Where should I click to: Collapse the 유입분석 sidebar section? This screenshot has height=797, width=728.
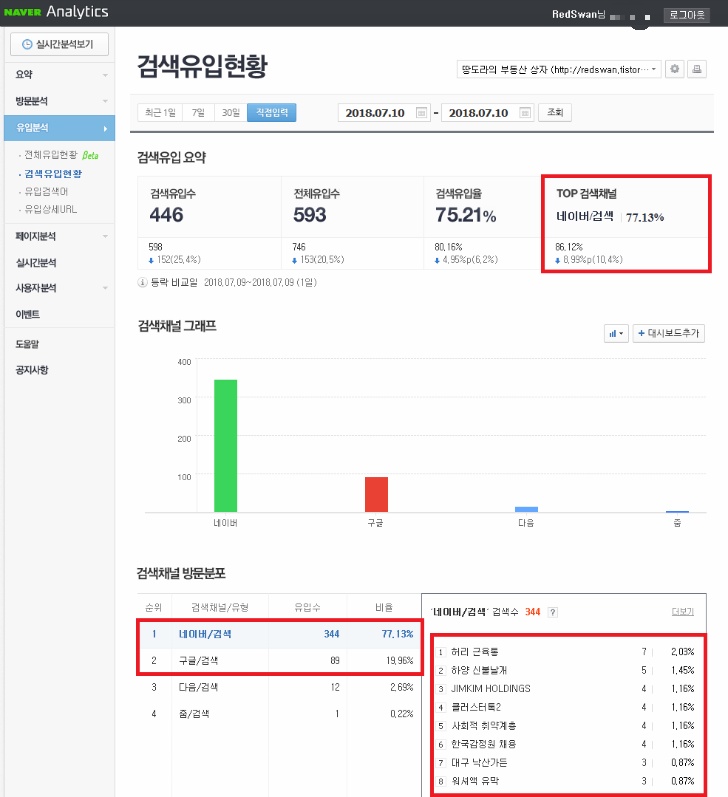tap(59, 128)
